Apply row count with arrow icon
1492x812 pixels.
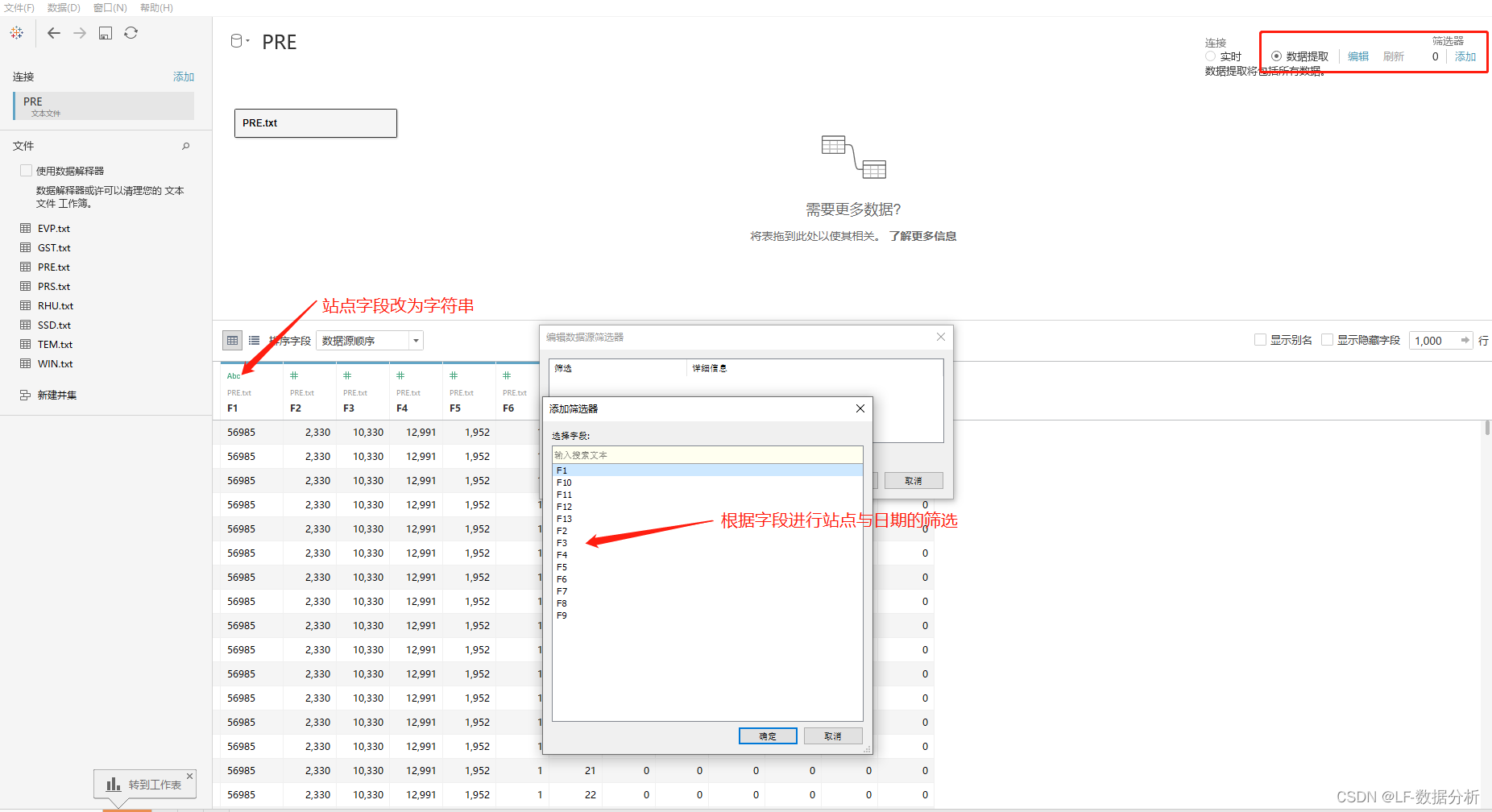pyautogui.click(x=1465, y=340)
